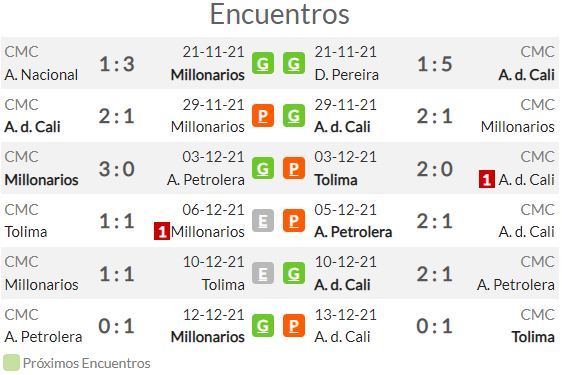Click D. Pereira team name
The width and height of the screenshot is (562, 375).
(346, 75)
